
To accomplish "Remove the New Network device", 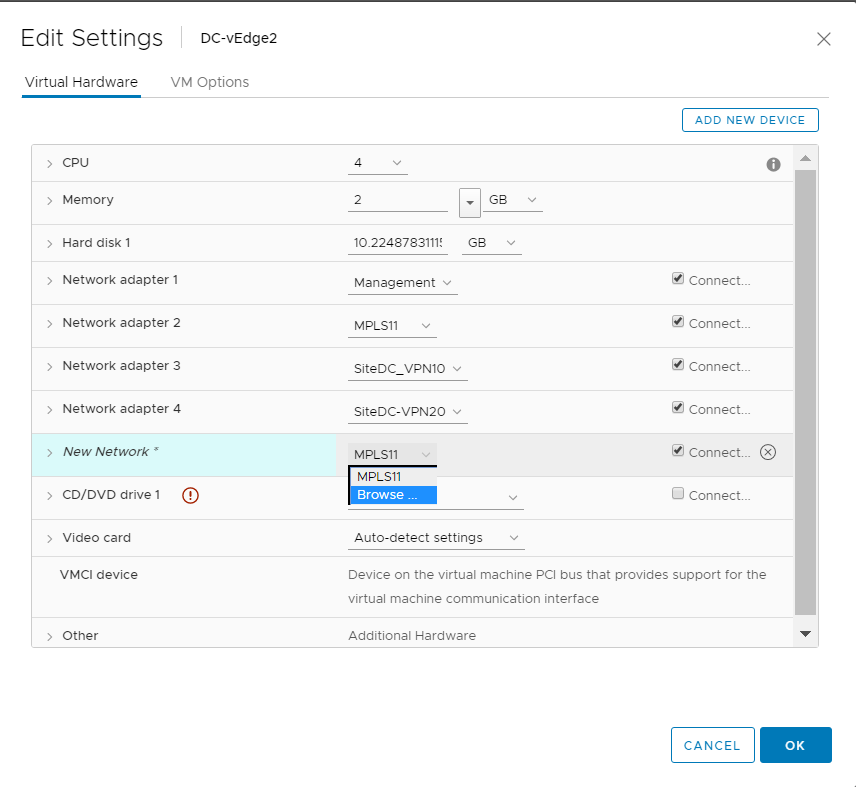I will click(768, 452).
